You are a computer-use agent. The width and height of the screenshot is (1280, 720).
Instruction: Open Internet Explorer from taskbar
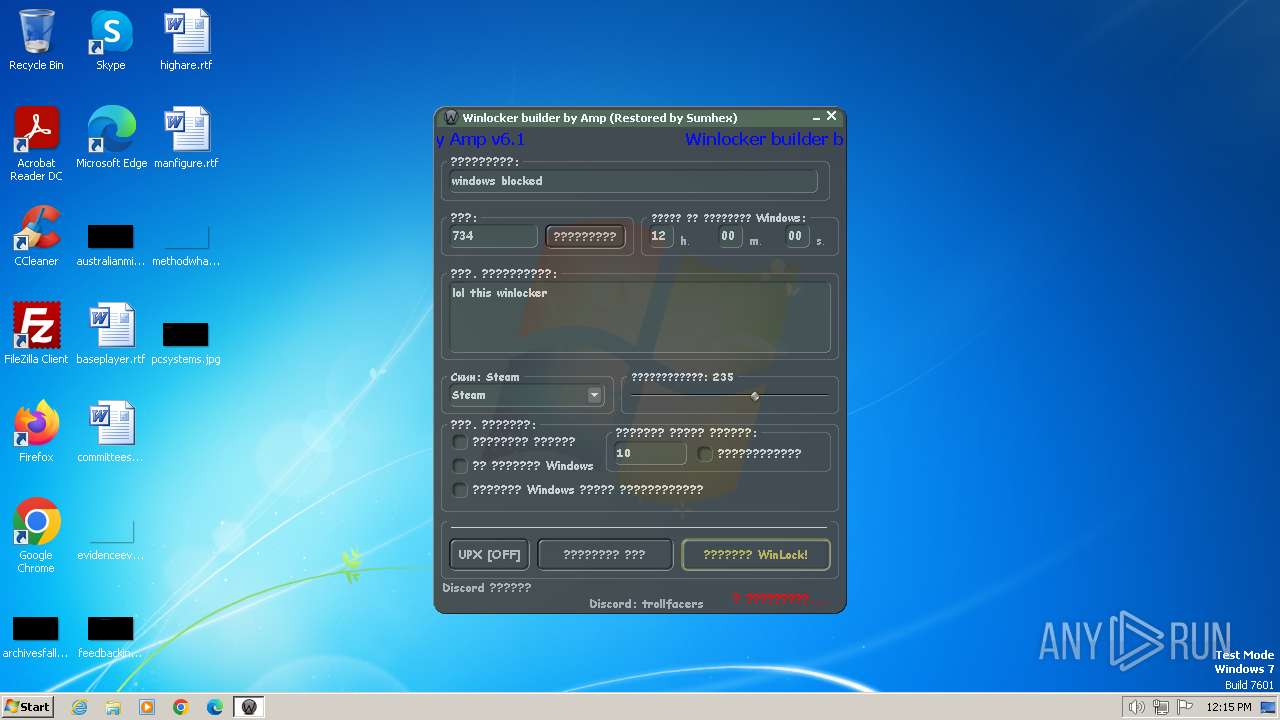(79, 707)
